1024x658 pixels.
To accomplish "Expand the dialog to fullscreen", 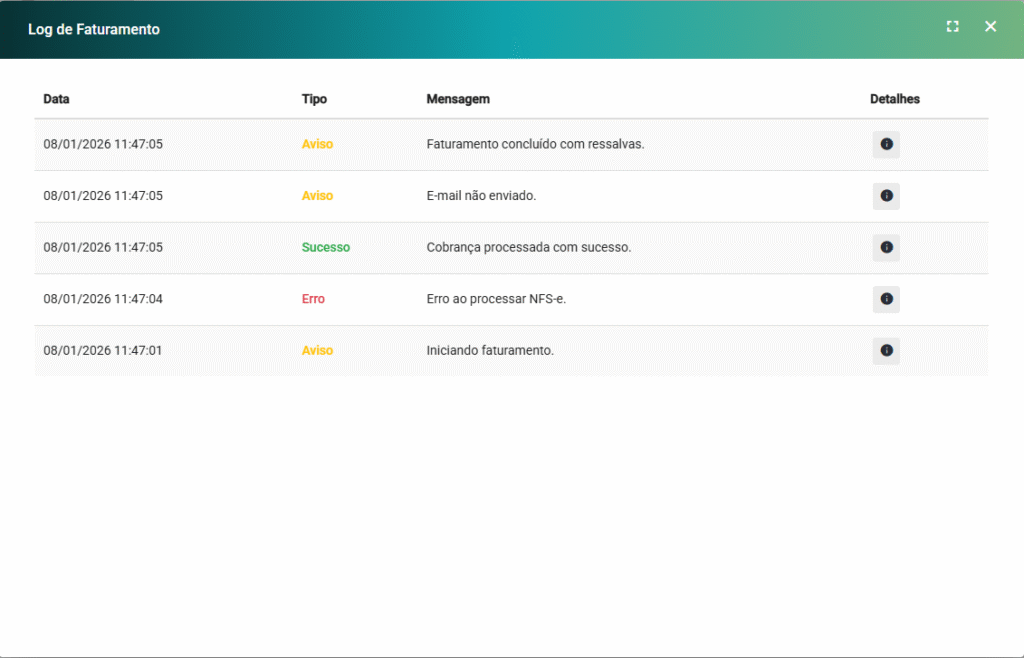I will point(952,27).
